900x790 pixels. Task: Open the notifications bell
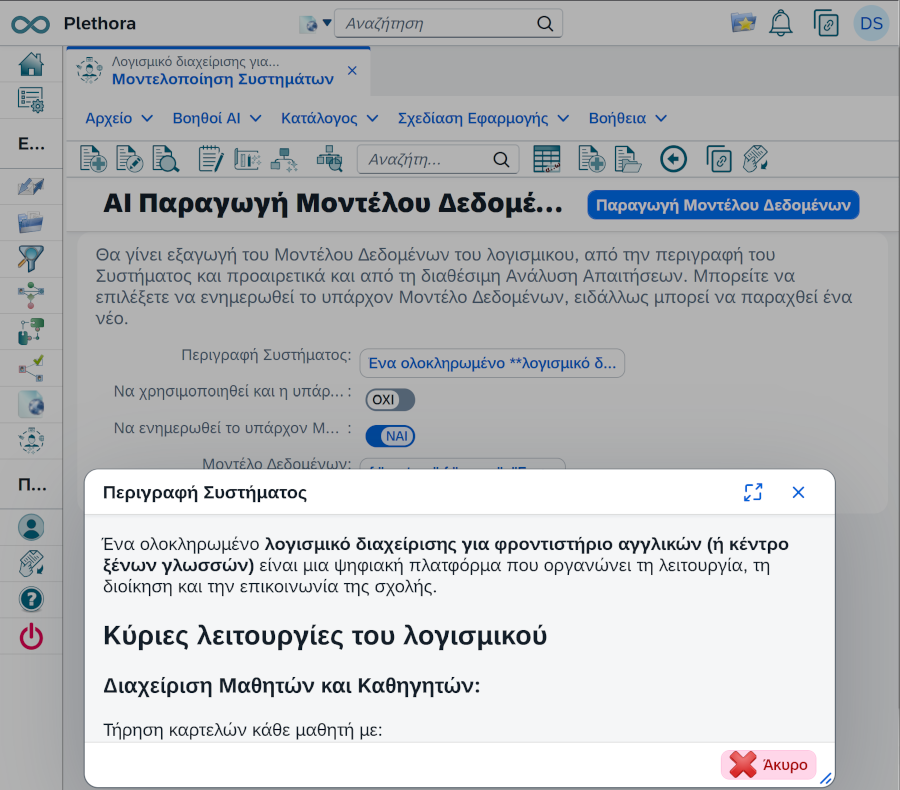[x=781, y=24]
